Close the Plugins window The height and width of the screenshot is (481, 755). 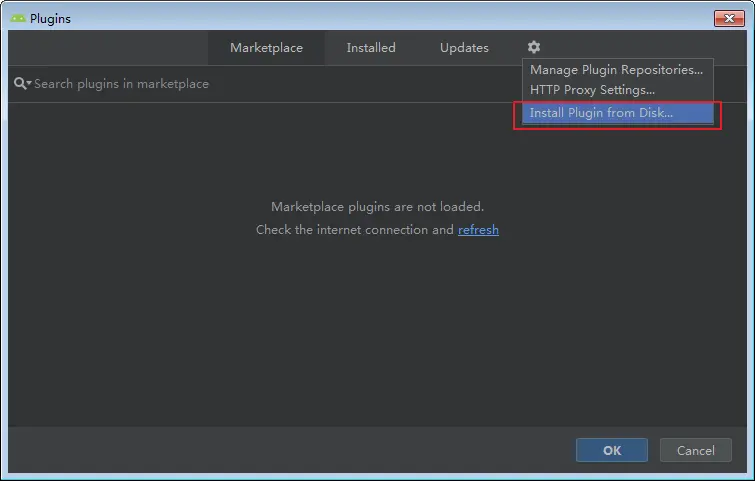(729, 18)
